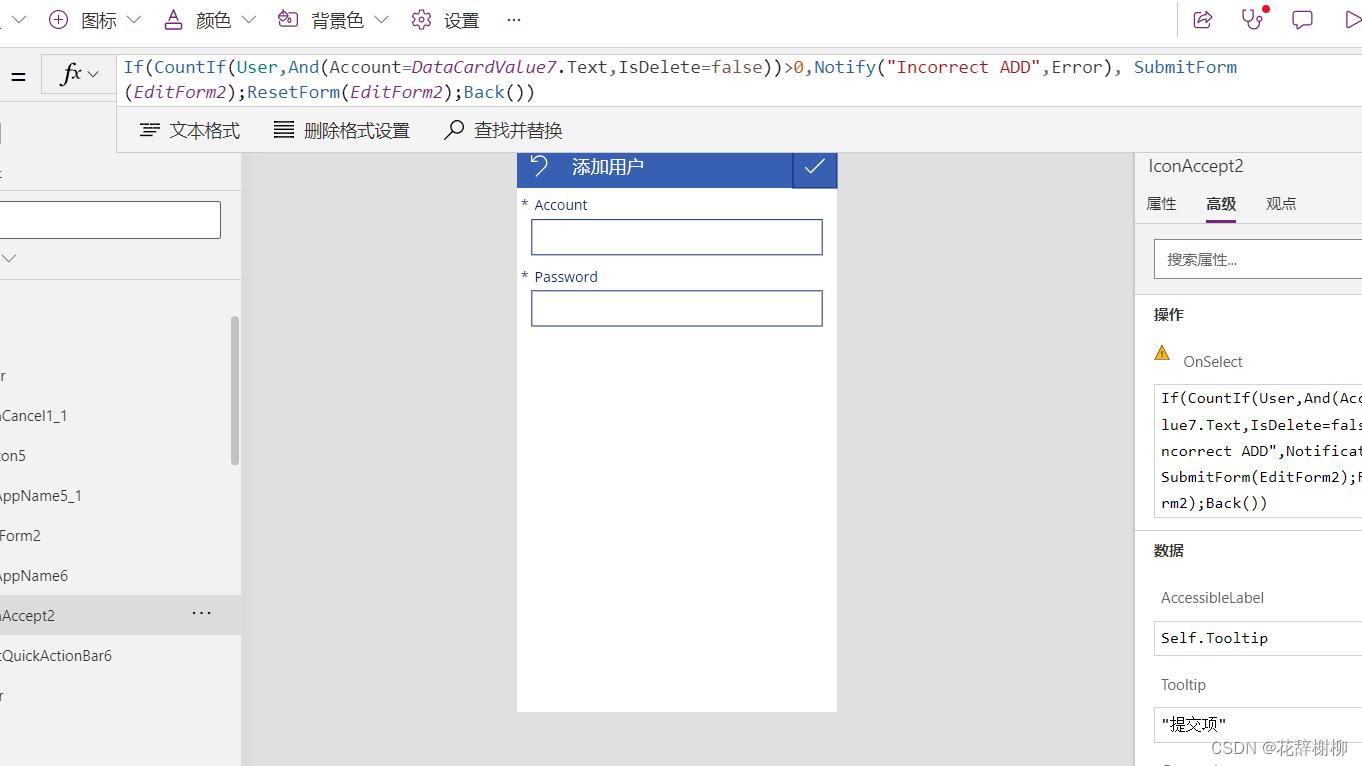Click the OnSelect warning triangle icon
Image resolution: width=1362 pixels, height=766 pixels.
click(x=1162, y=353)
